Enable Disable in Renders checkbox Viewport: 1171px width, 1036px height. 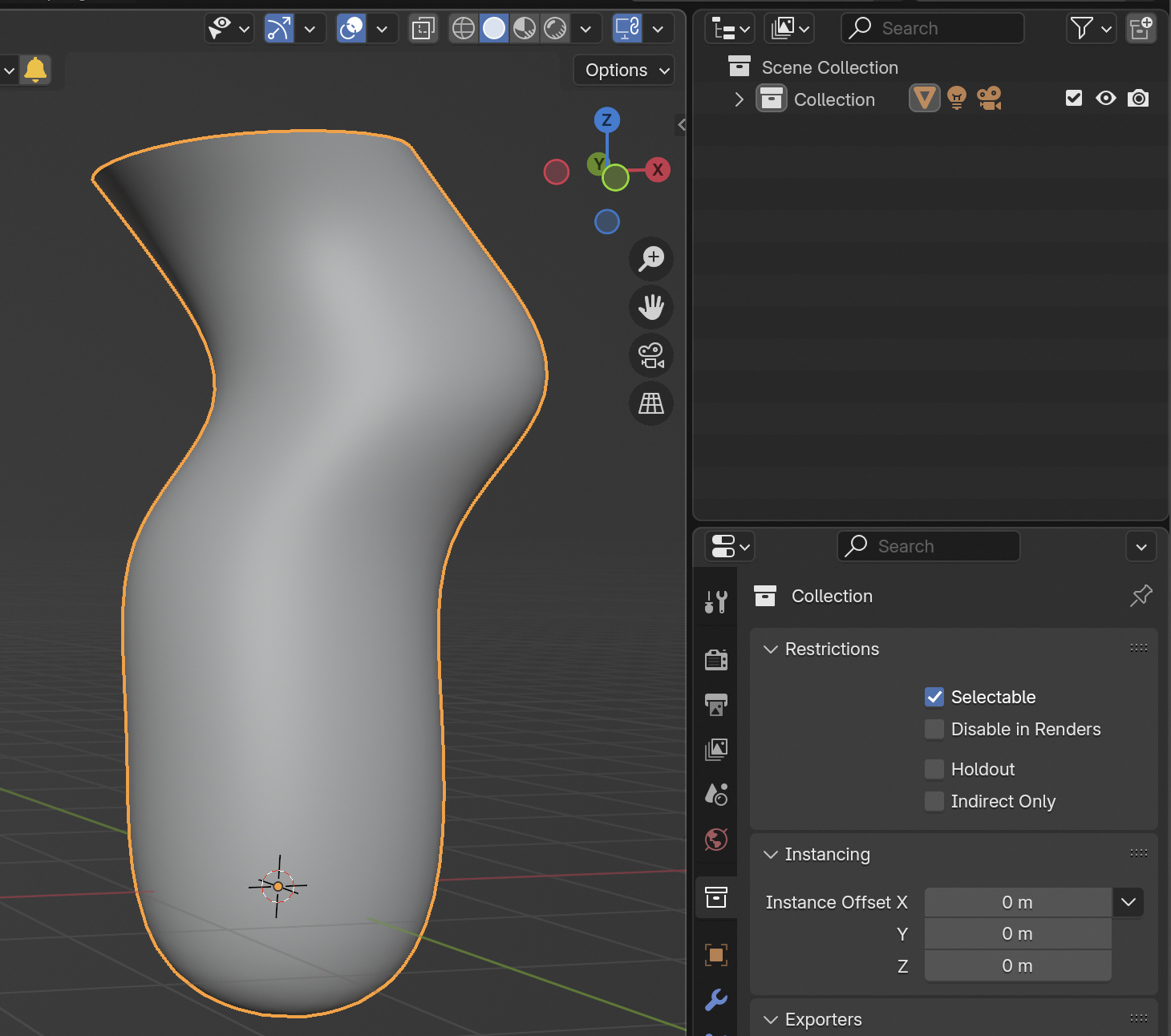coord(934,729)
